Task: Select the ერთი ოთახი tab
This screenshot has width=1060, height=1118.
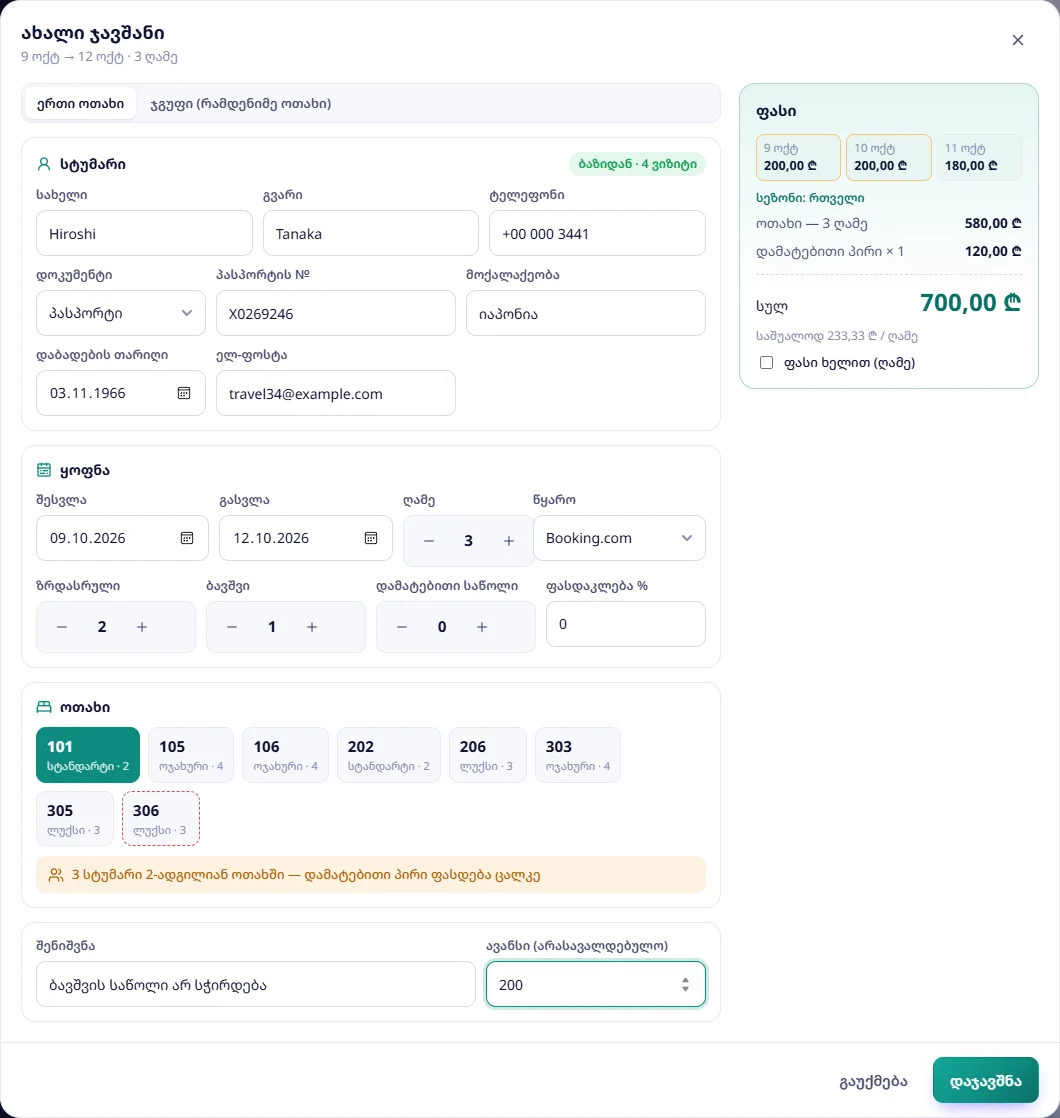Action: click(x=81, y=103)
